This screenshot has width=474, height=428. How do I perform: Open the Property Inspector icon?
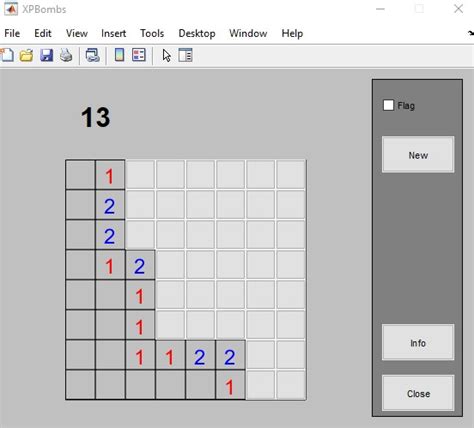point(185,55)
